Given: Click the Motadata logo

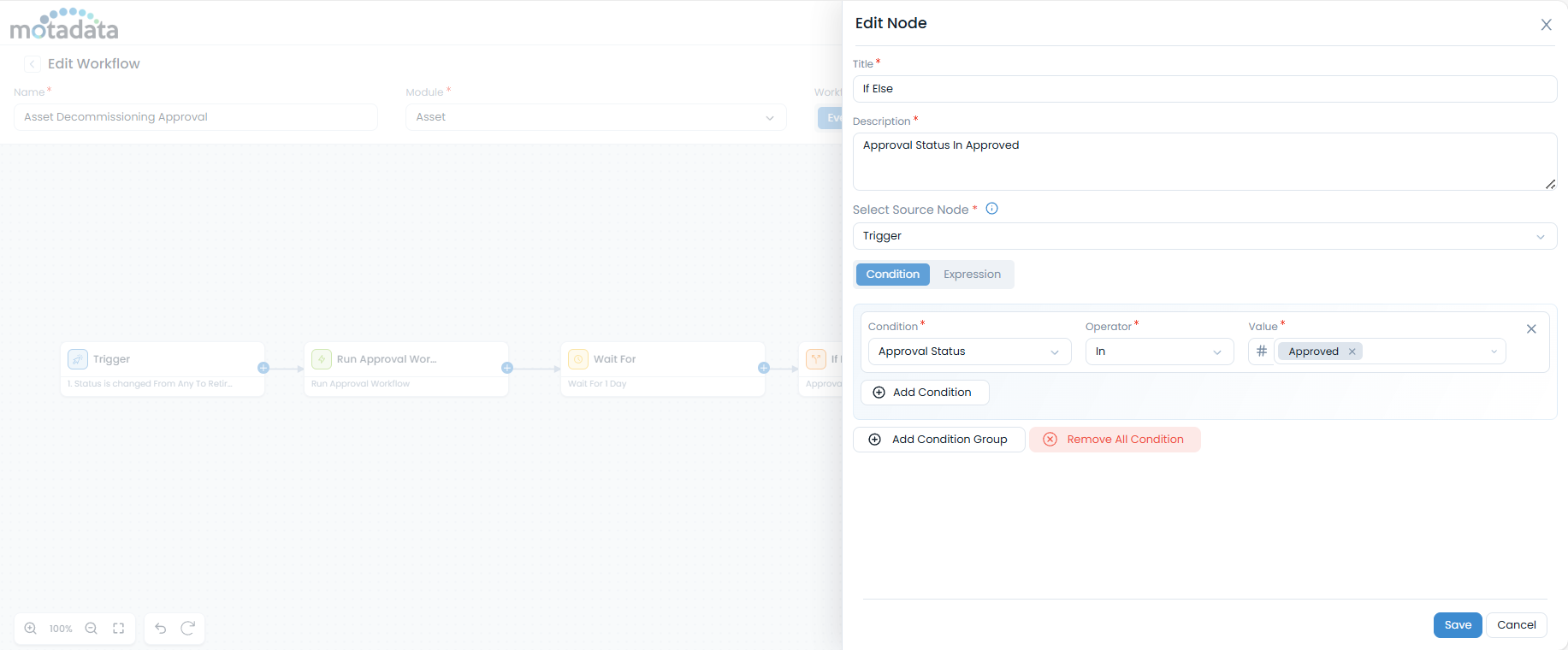Looking at the screenshot, I should [64, 24].
